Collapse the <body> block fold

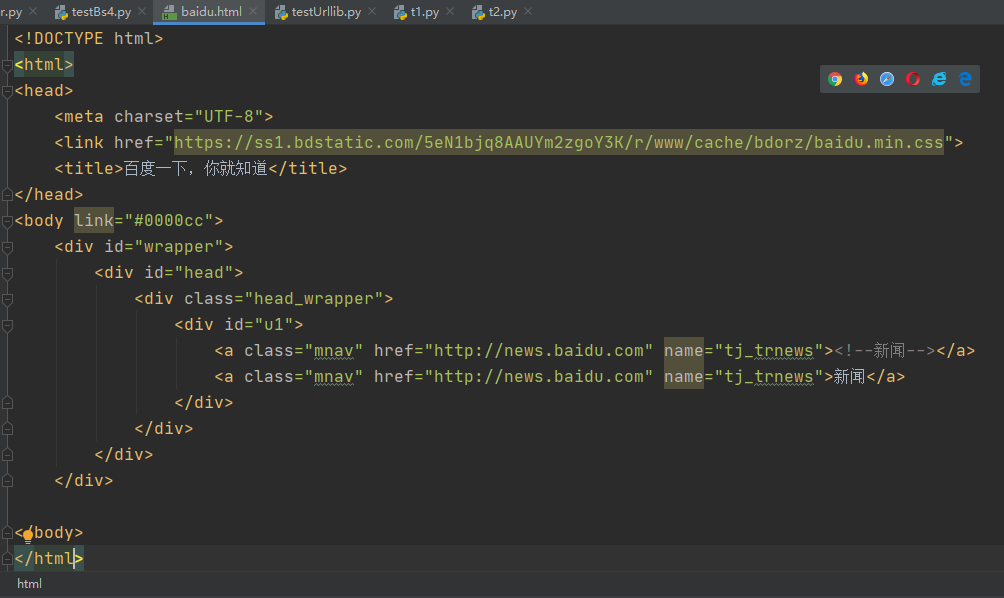7,222
